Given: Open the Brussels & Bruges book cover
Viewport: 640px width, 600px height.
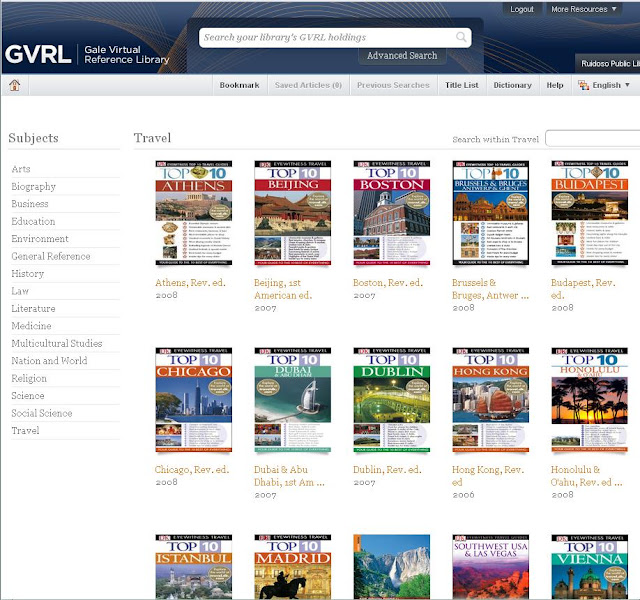Looking at the screenshot, I should coord(491,213).
